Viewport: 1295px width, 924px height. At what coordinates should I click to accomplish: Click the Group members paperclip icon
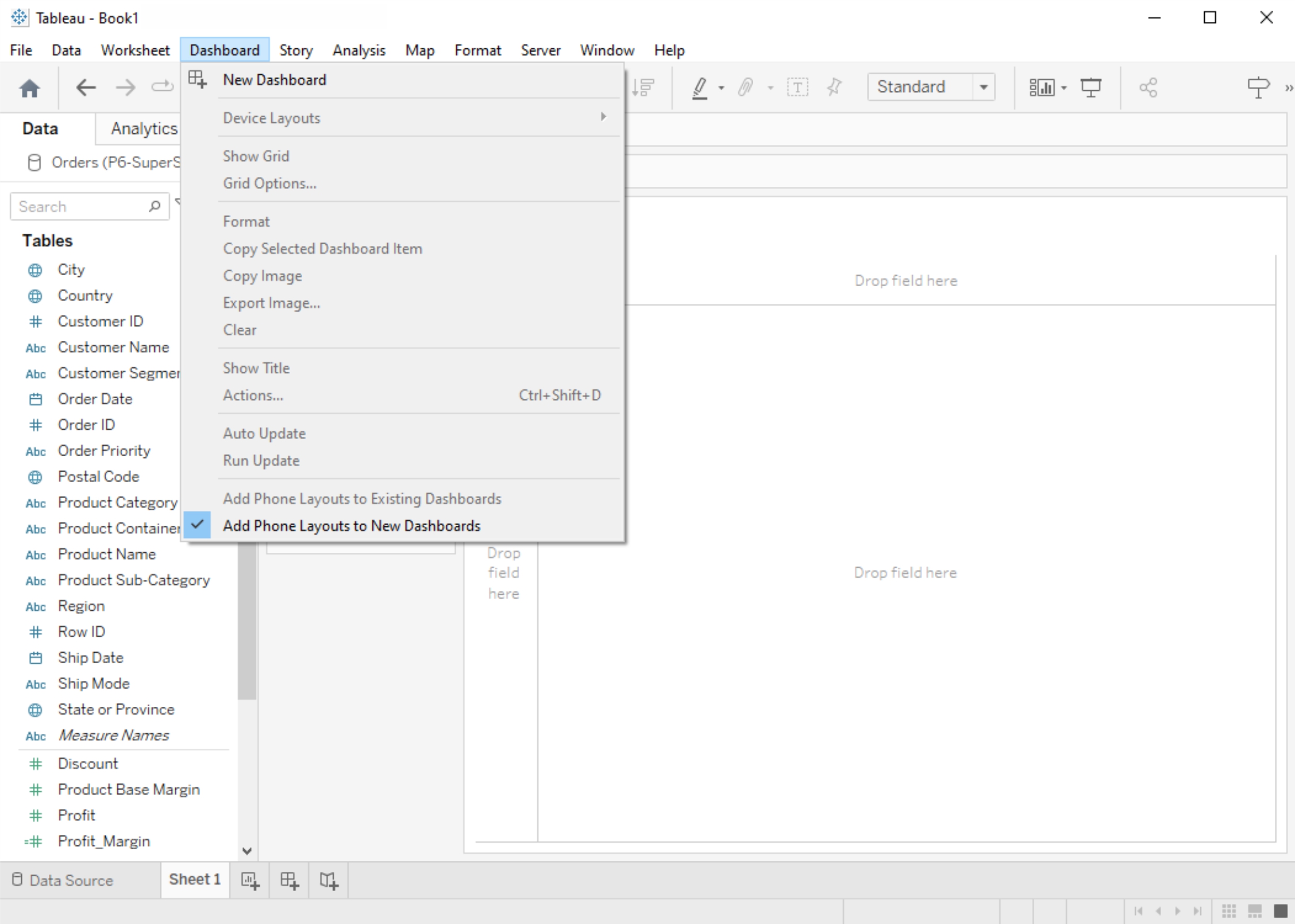[x=745, y=88]
